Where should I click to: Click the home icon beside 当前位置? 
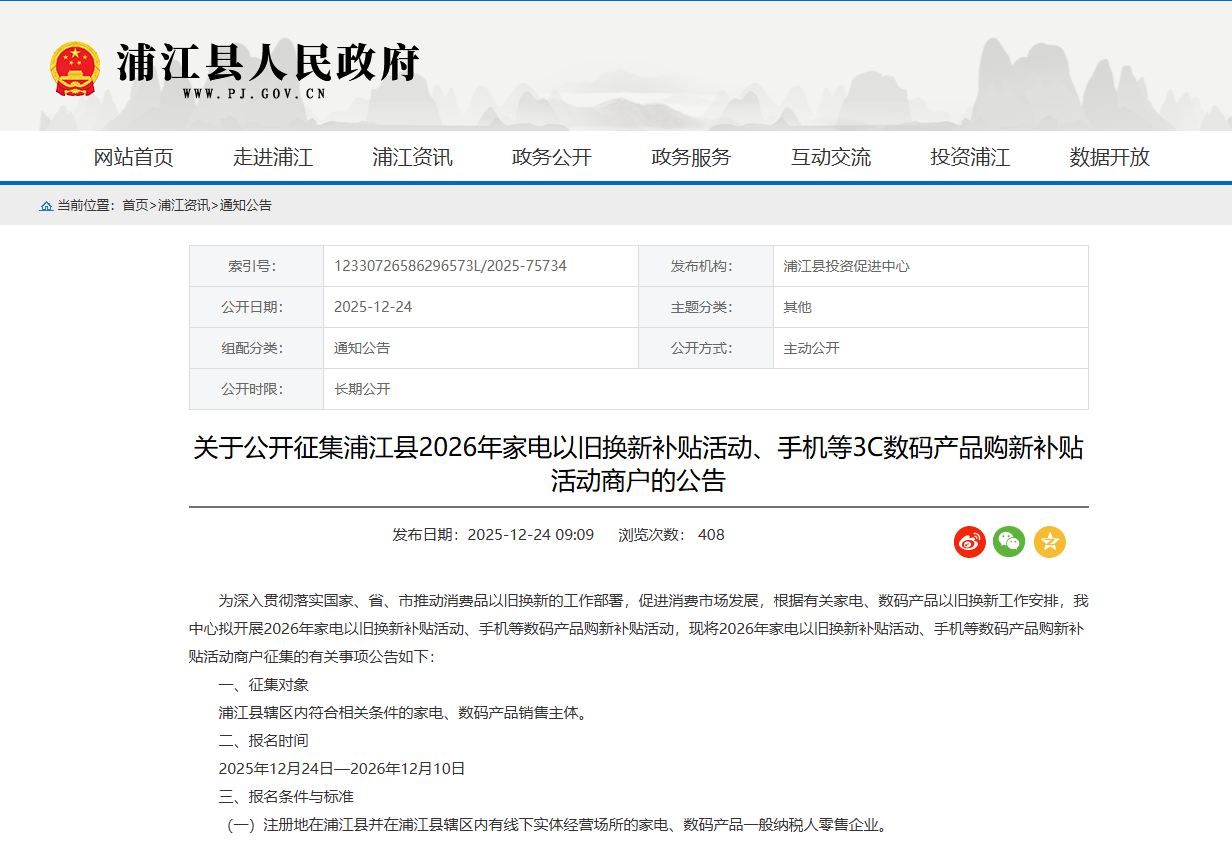[46, 206]
